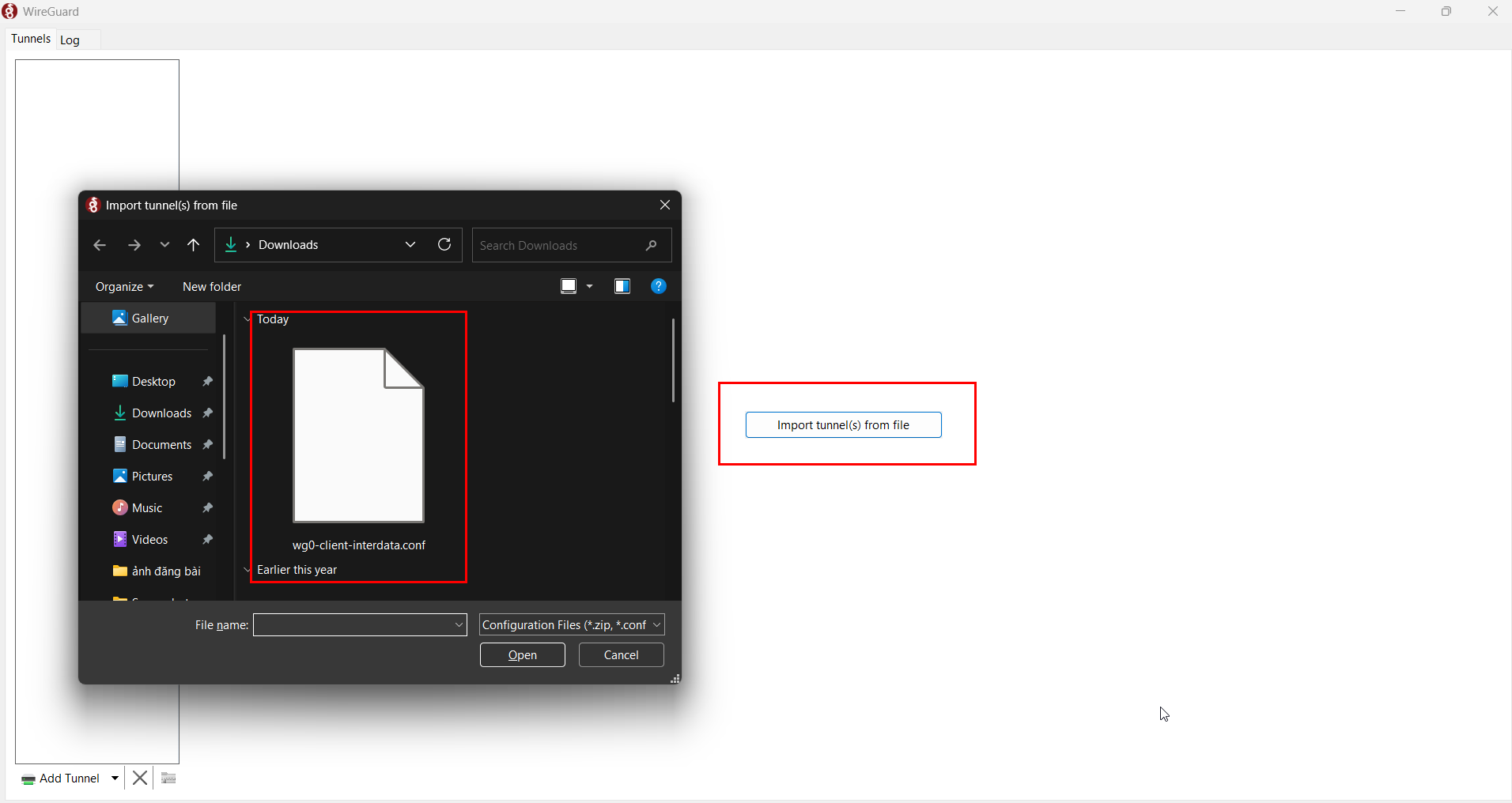Close the Import tunnel(s) dialog
Screen dimensions: 1512x803
[665, 205]
